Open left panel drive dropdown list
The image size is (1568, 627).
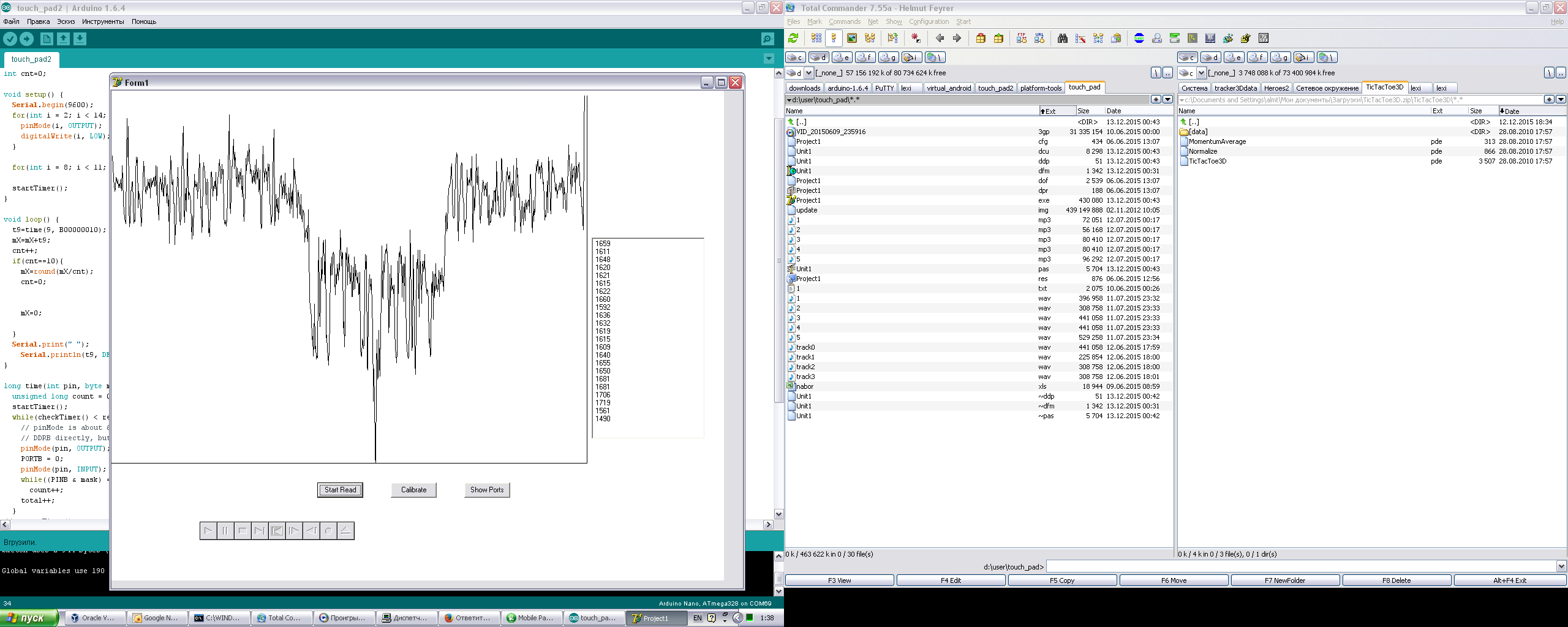[809, 73]
